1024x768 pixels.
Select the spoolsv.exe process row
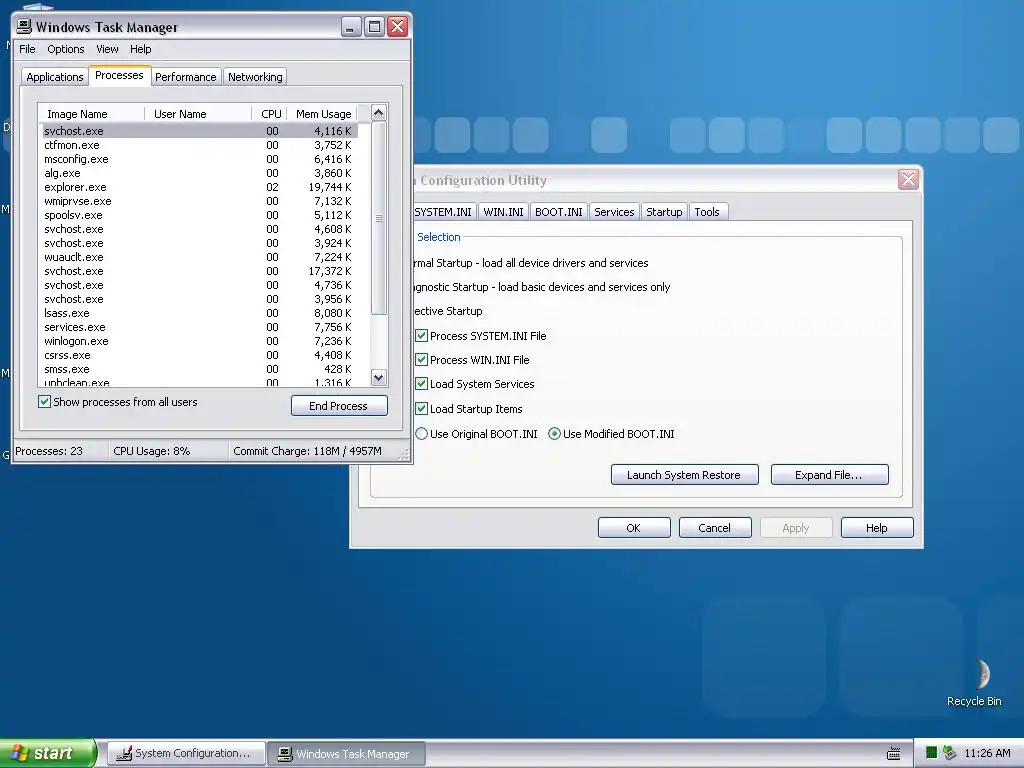pos(198,215)
